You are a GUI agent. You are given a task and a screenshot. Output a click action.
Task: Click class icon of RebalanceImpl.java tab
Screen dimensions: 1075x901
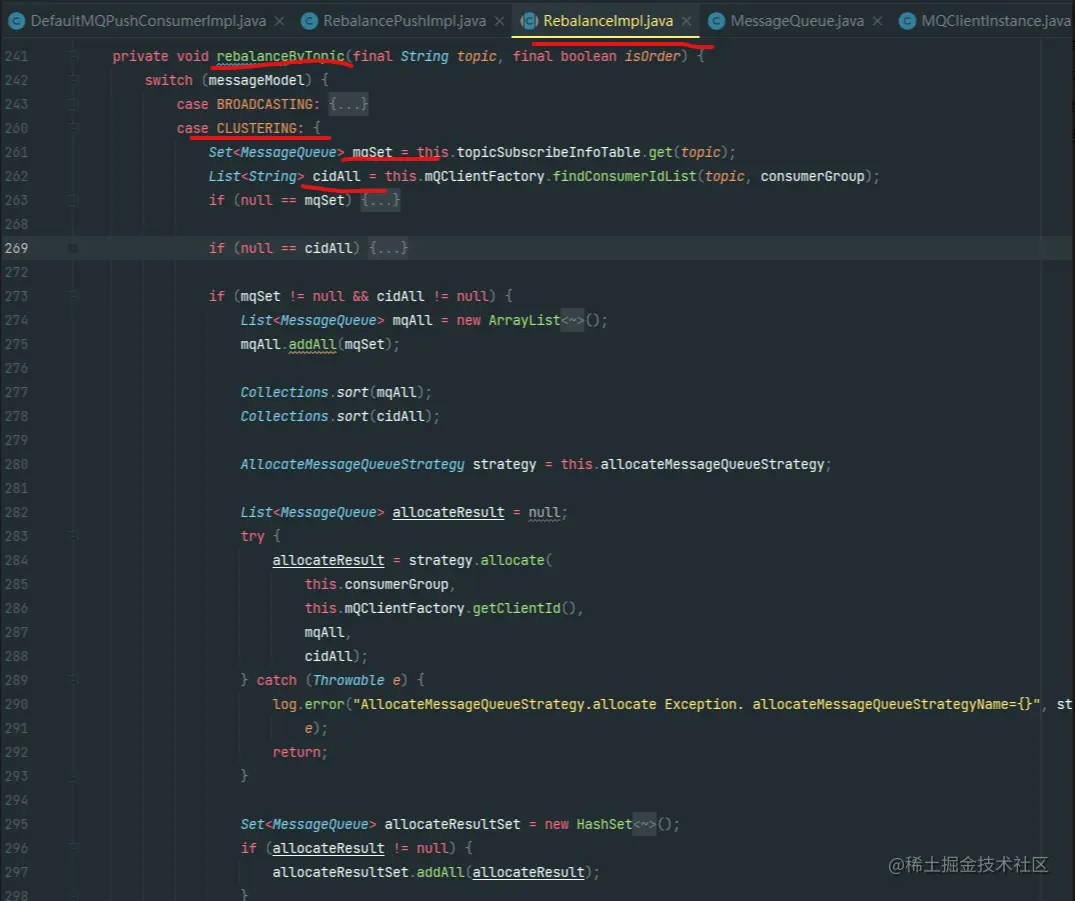529,21
